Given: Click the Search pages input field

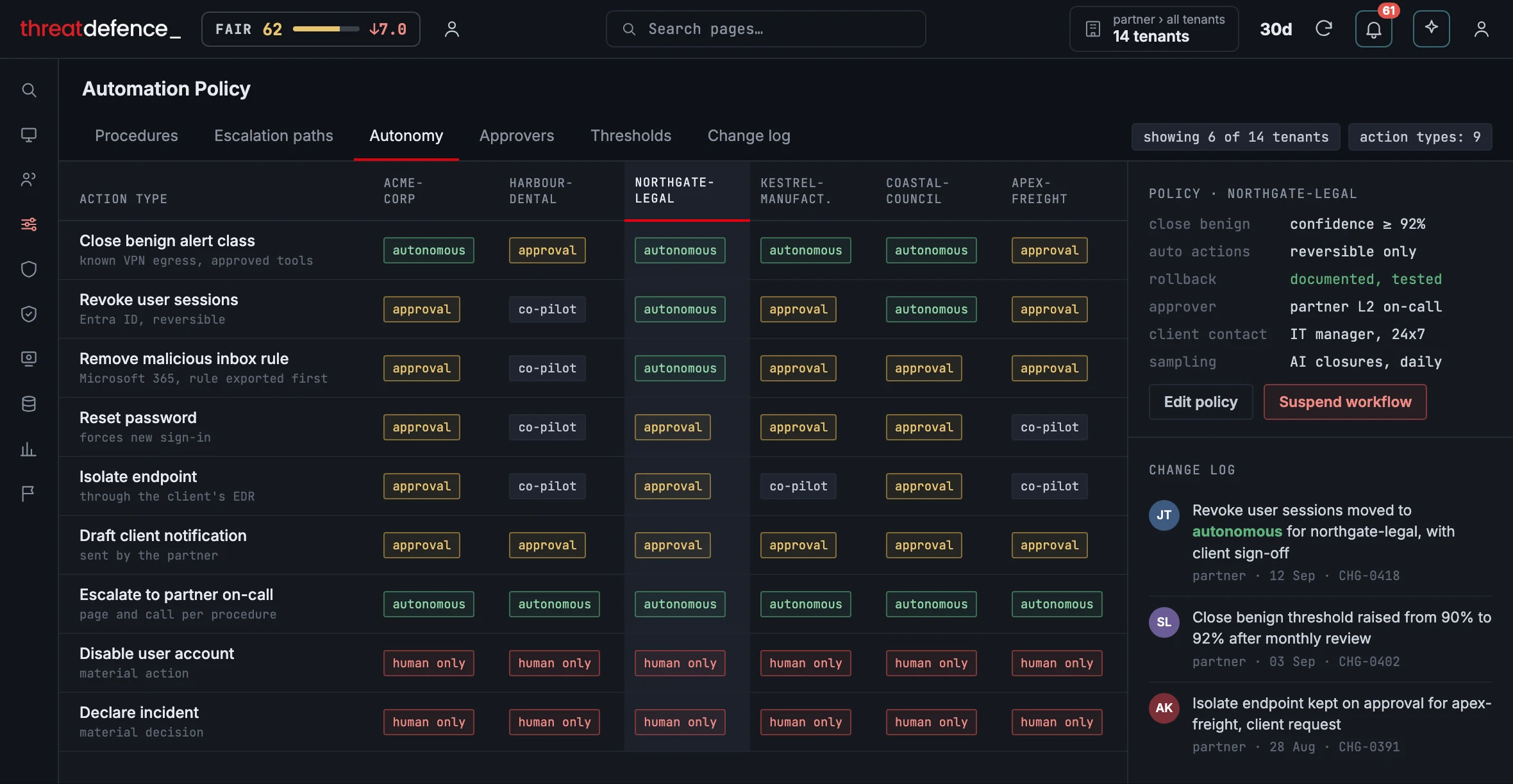Looking at the screenshot, I should coord(766,29).
